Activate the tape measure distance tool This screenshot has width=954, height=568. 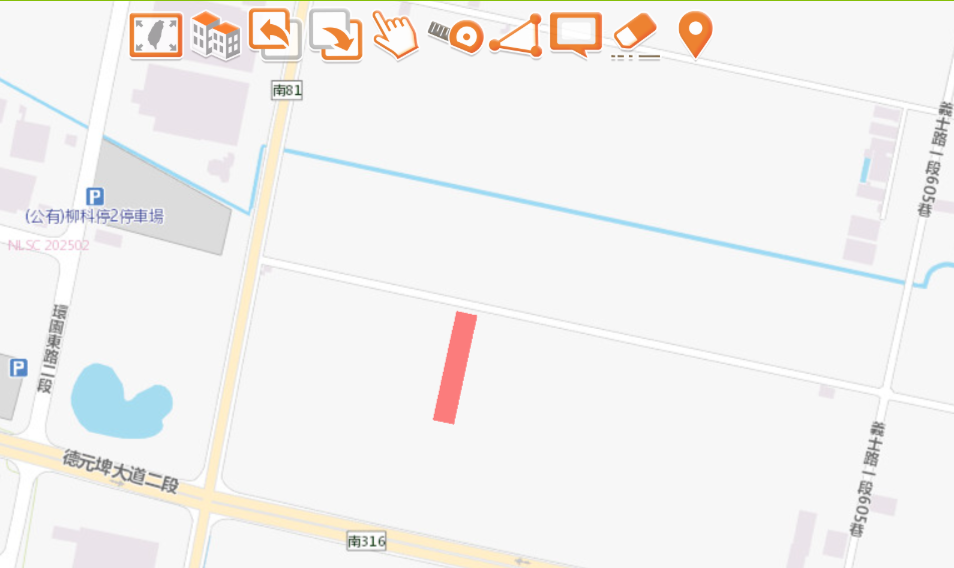pos(456,36)
